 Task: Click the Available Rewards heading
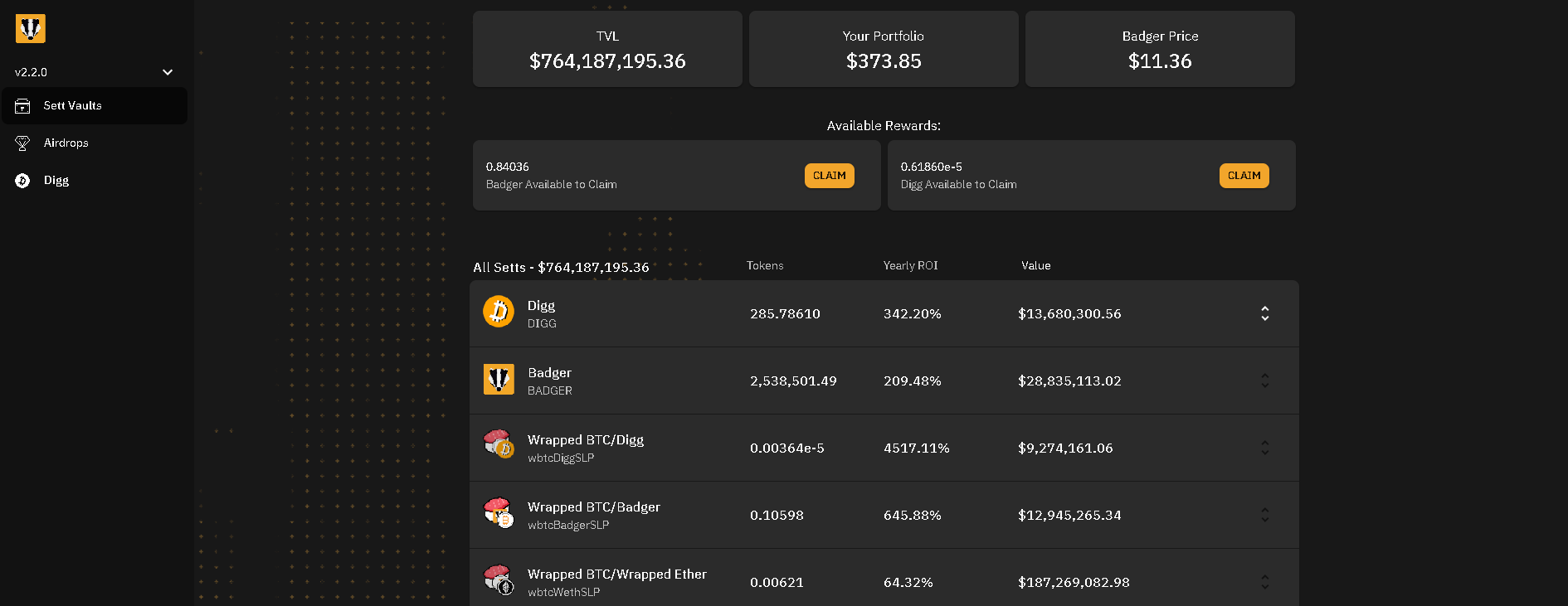click(x=884, y=126)
